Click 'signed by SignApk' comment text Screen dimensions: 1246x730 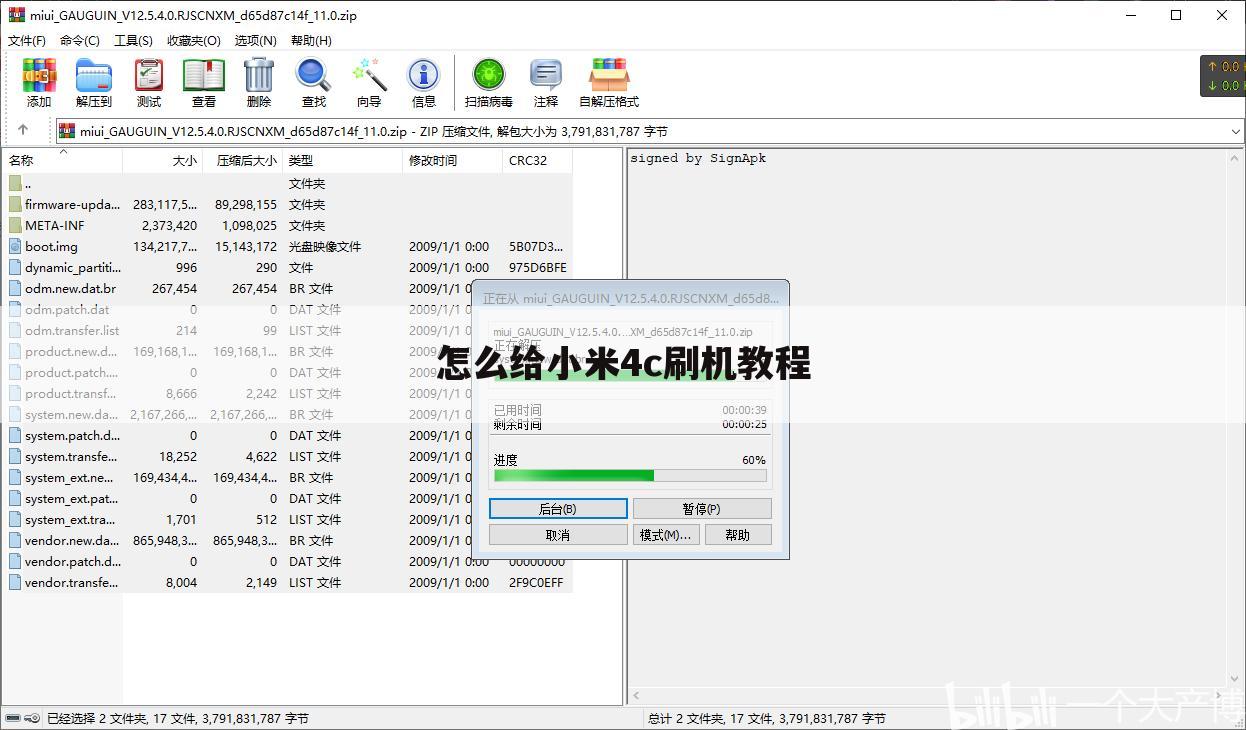coord(698,158)
